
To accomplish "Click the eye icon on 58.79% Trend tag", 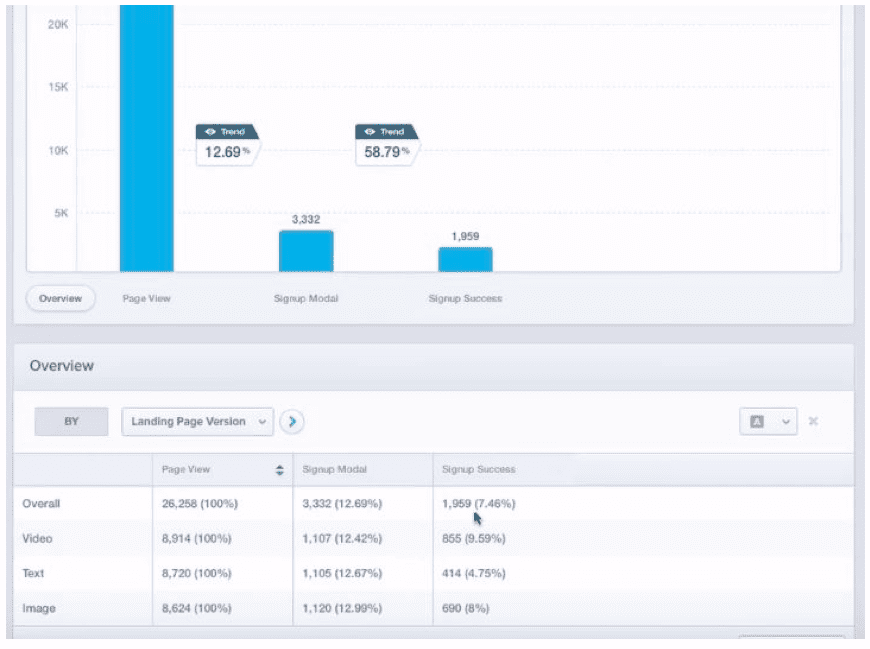I will (x=370, y=131).
